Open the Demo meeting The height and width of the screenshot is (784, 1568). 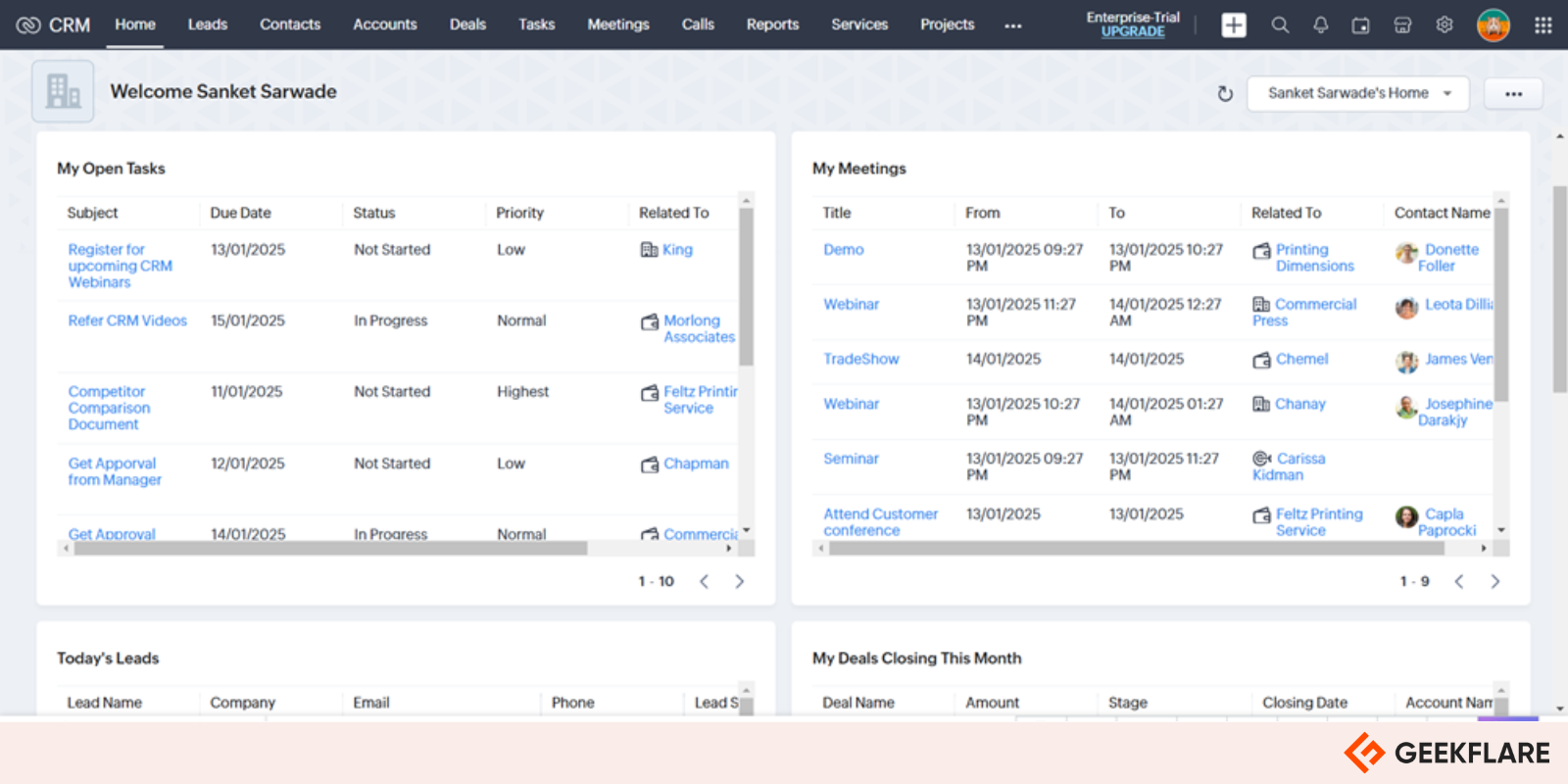click(844, 250)
